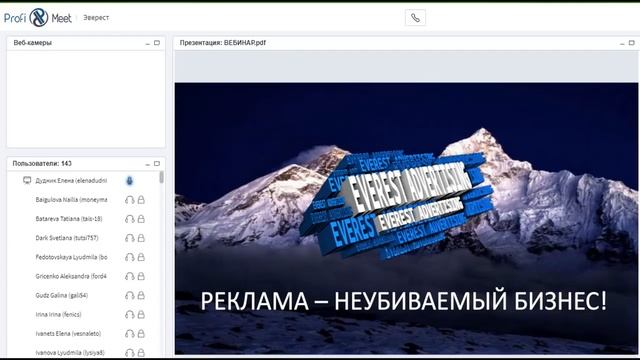
Task: Click headphones icon for Fedotovskaya Lyudmila
Action: pyautogui.click(x=129, y=257)
